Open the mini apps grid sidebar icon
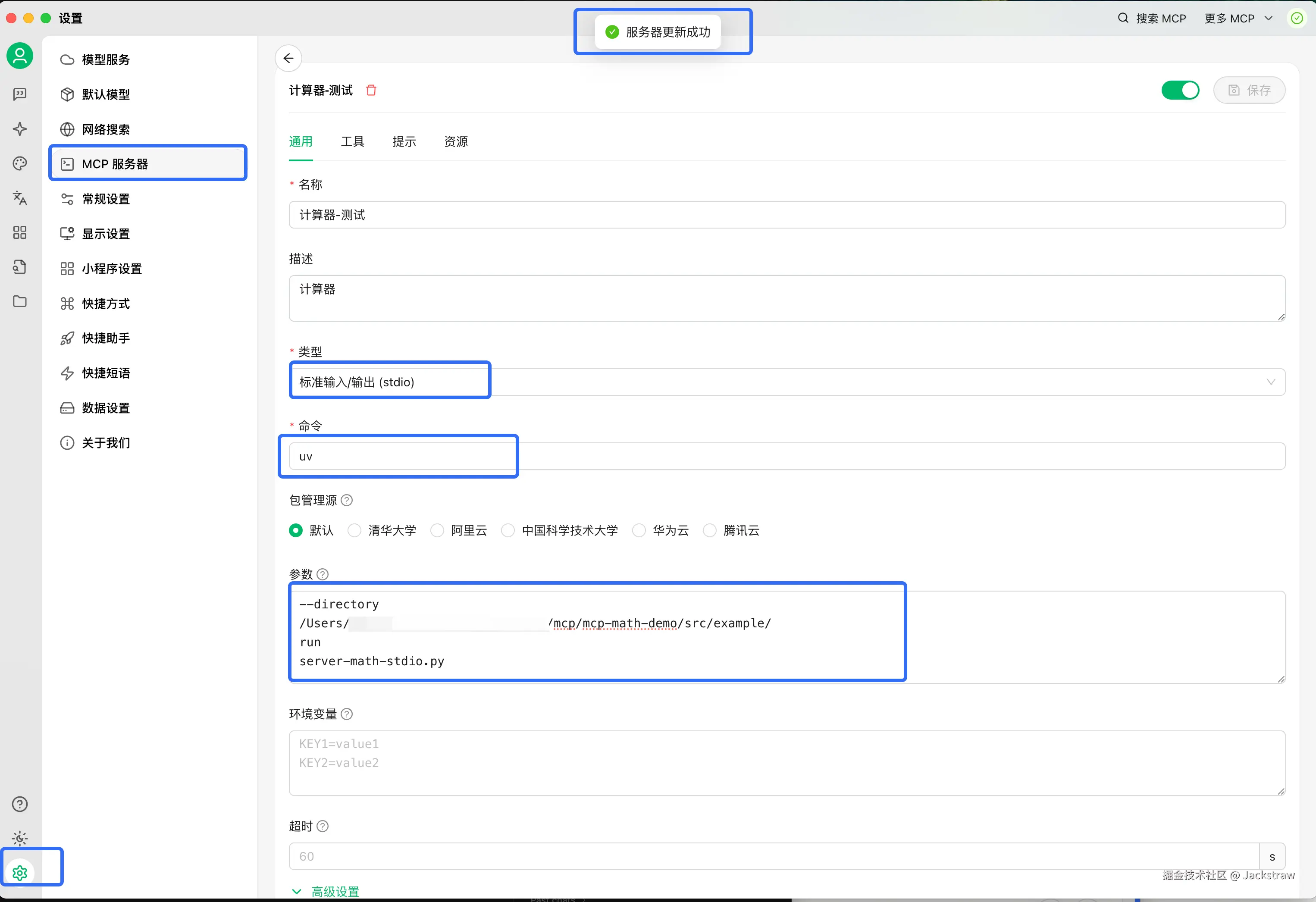This screenshot has width=1316, height=902. point(20,232)
